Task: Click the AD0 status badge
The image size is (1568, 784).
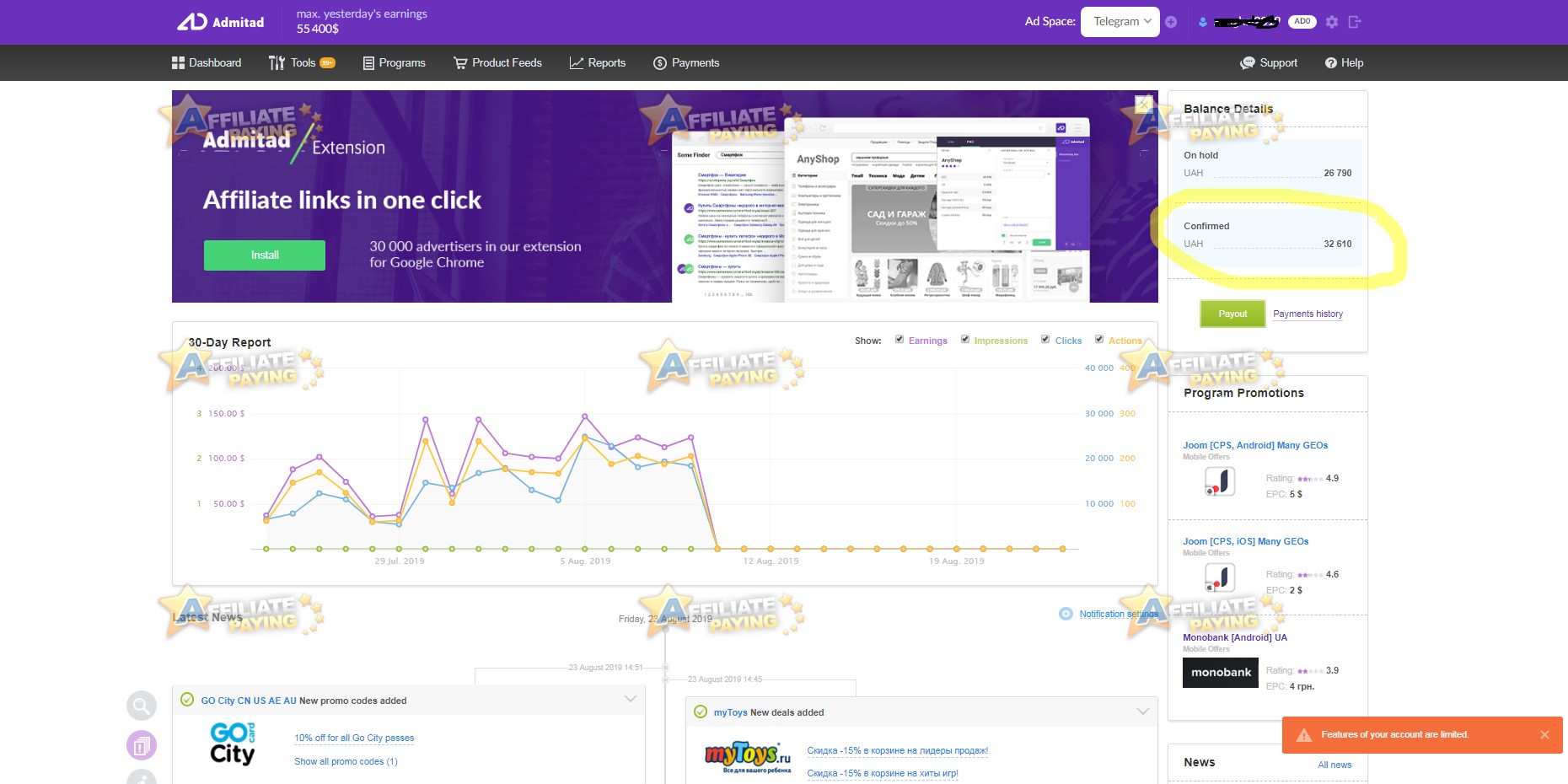Action: coord(1302,22)
